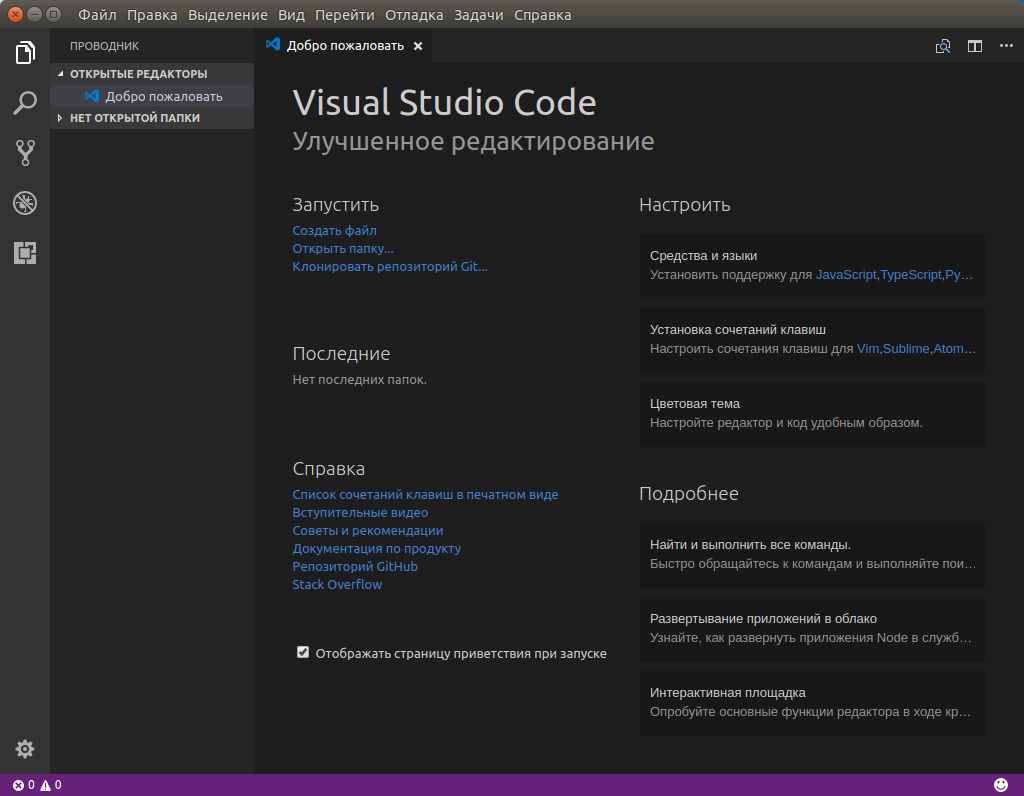Open the Debug view icon
The image size is (1024, 796).
click(x=25, y=203)
